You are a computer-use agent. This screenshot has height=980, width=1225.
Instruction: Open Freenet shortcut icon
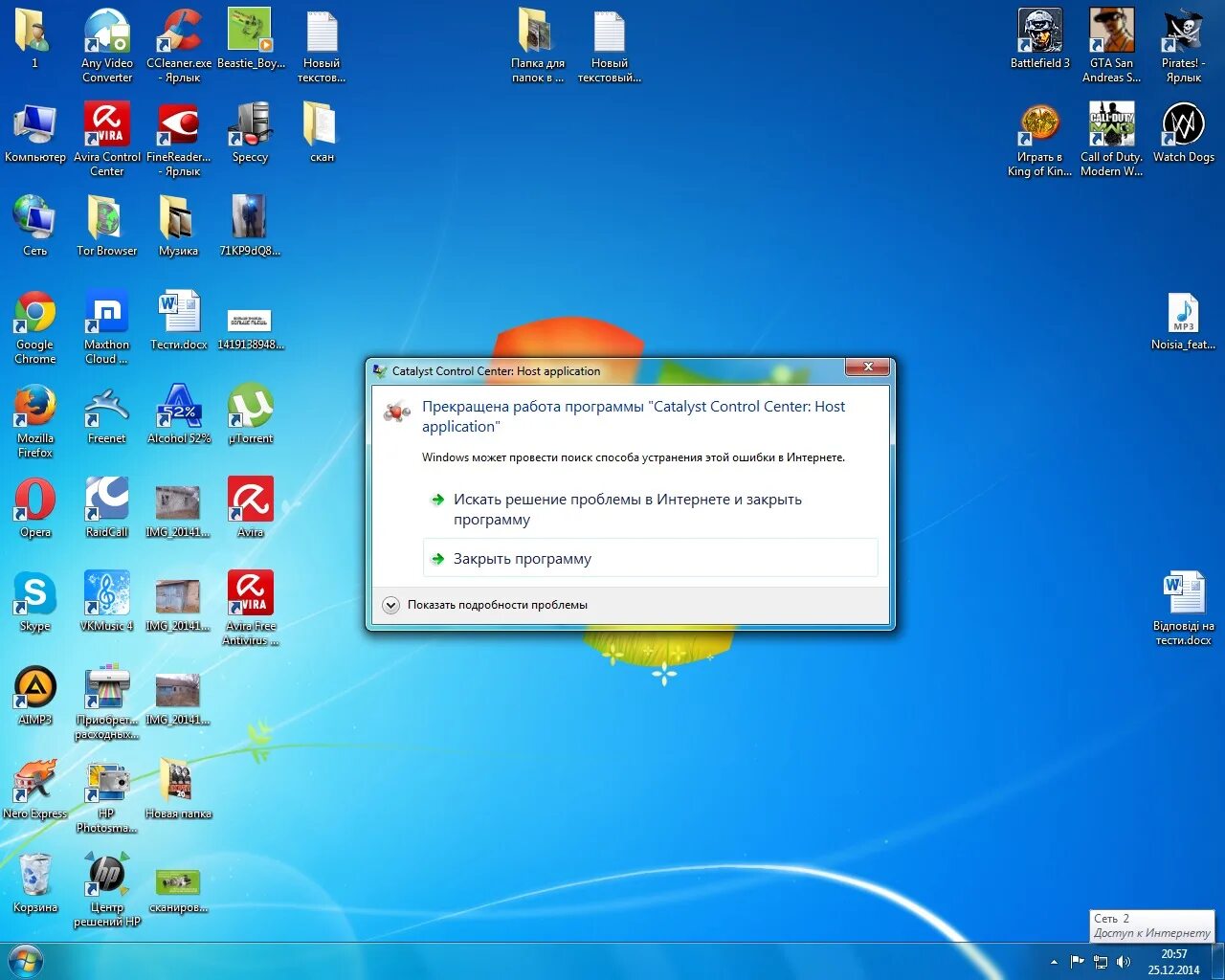tap(107, 413)
